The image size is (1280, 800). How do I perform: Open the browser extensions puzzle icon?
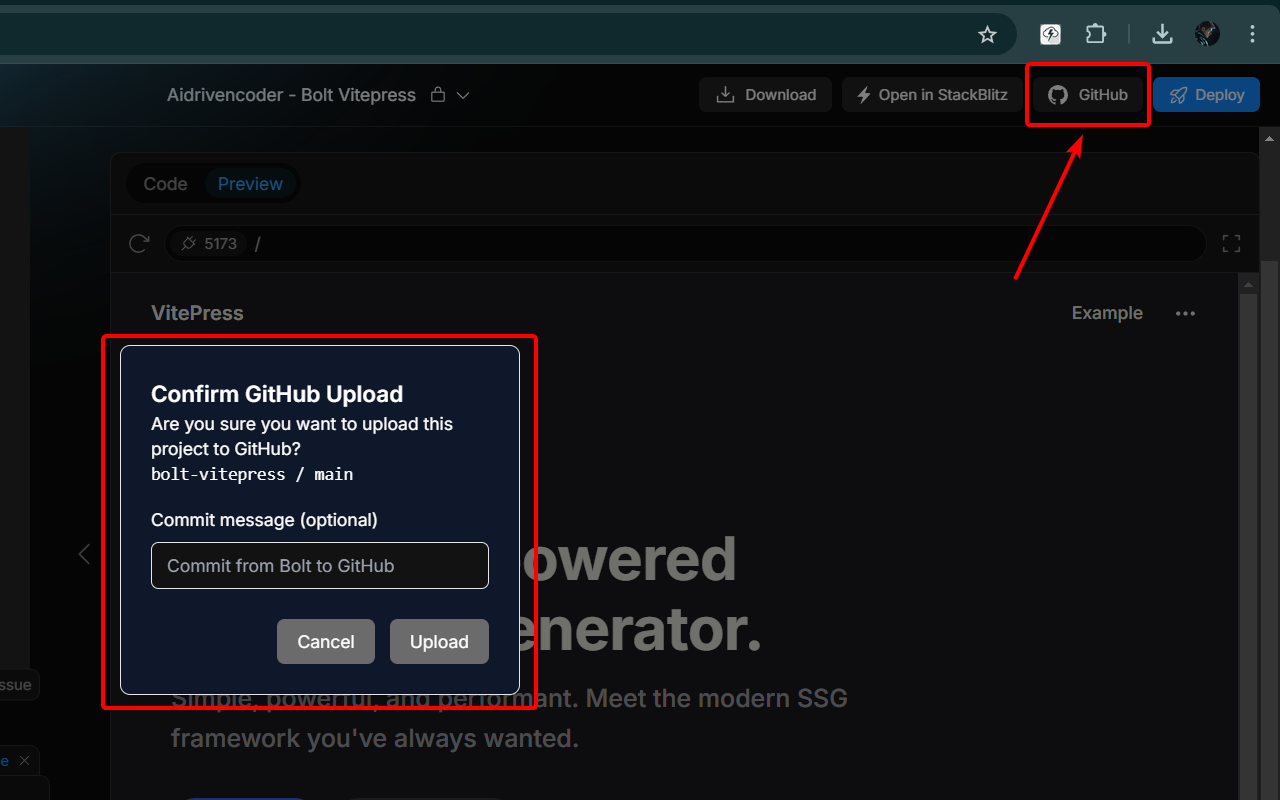[1096, 35]
